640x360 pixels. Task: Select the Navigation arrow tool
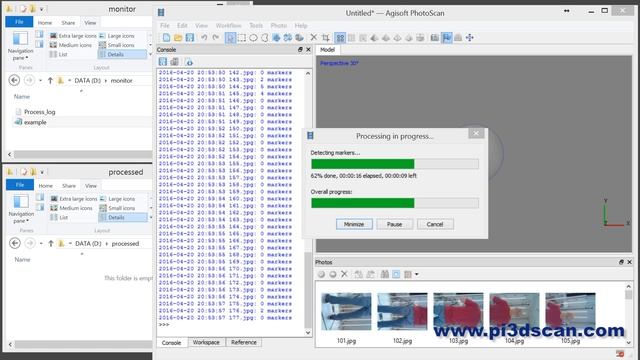(x=230, y=38)
